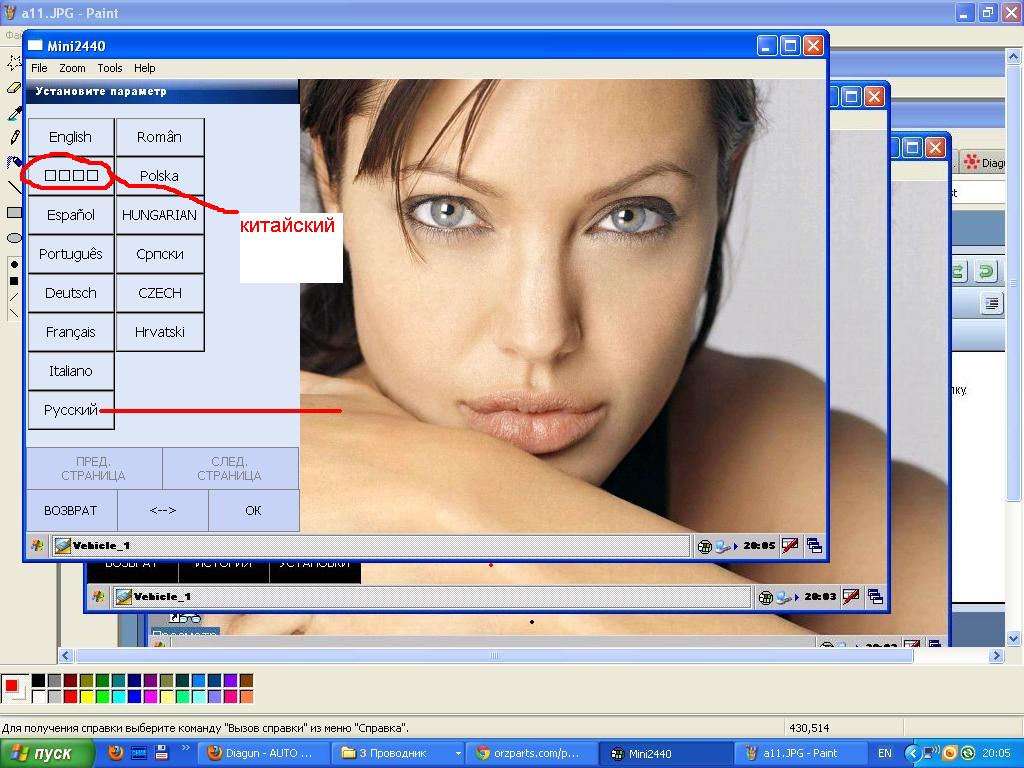Click the globe tray icon beside 20:05
The width and height of the screenshot is (1024, 768).
(704, 546)
